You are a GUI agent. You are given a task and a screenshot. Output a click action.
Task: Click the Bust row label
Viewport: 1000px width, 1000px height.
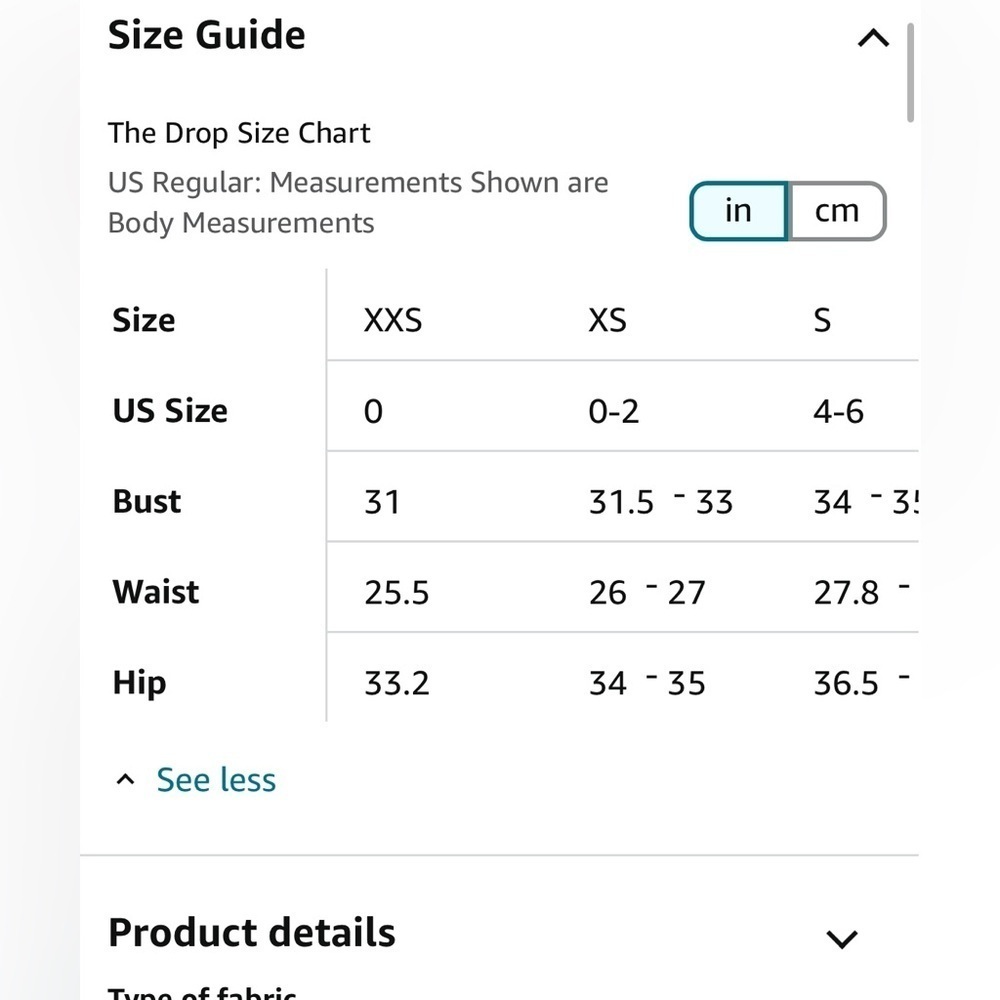(147, 501)
